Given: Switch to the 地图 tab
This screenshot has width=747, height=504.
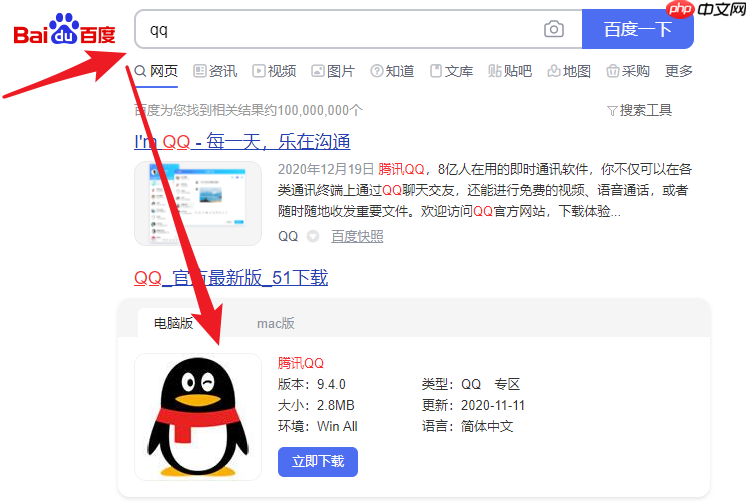Looking at the screenshot, I should point(569,71).
